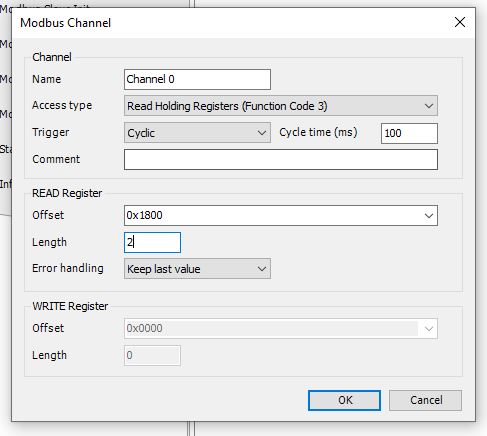The height and width of the screenshot is (436, 487).
Task: Click the Cycle time field showing 100
Action: coord(409,133)
